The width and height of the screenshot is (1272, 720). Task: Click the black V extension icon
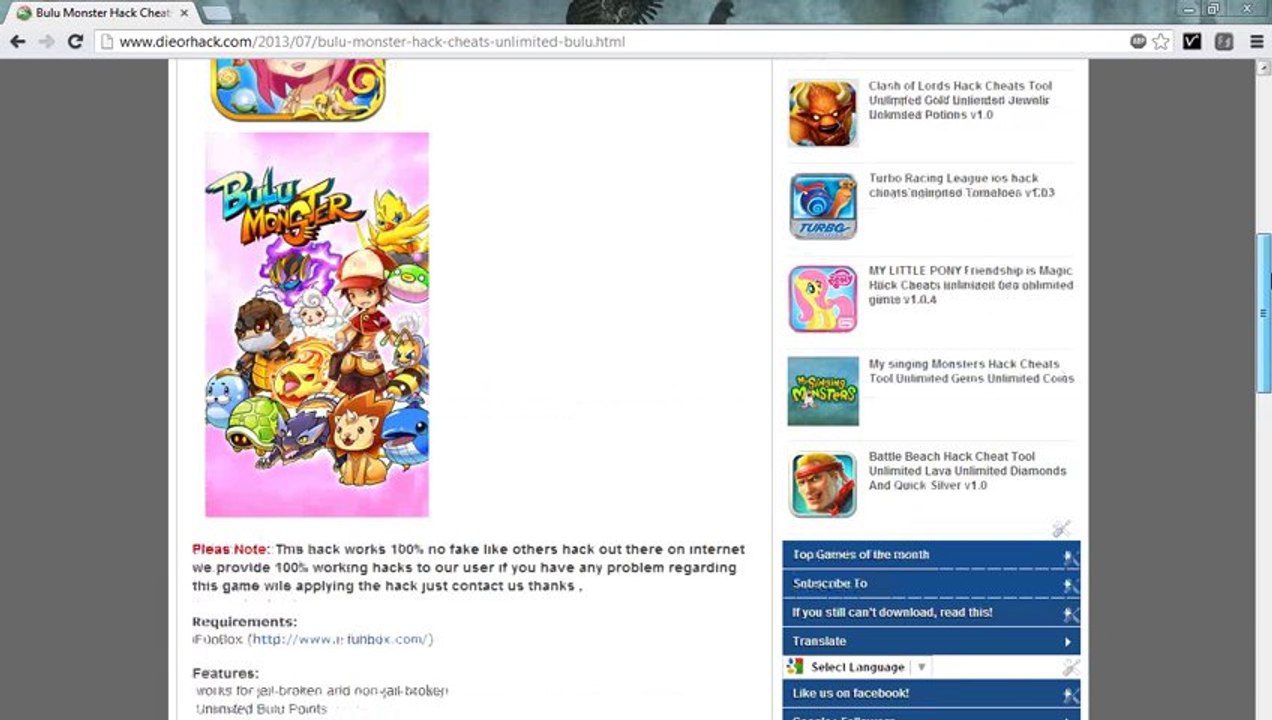click(1192, 42)
